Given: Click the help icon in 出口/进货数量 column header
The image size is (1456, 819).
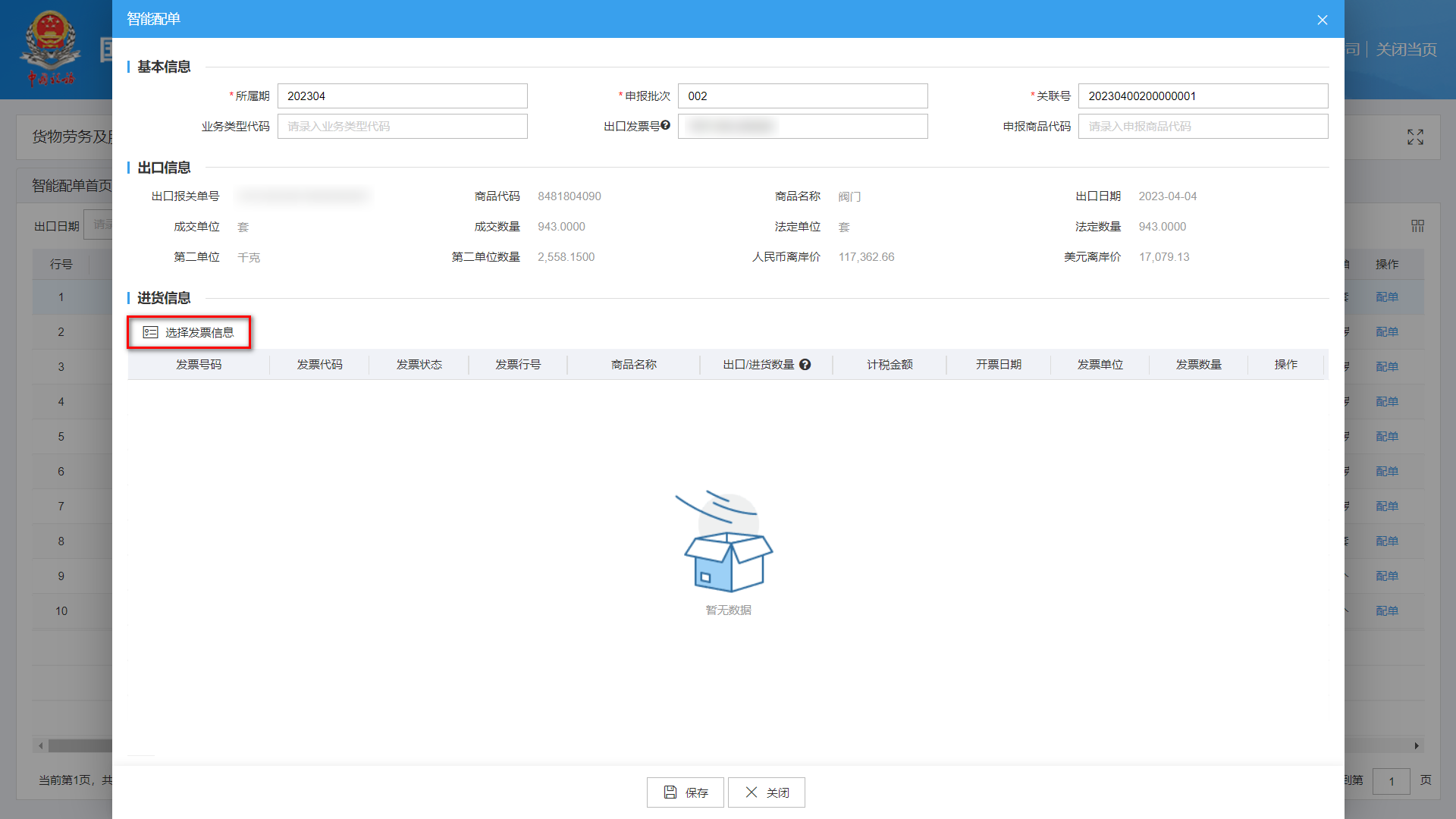Looking at the screenshot, I should (x=805, y=364).
